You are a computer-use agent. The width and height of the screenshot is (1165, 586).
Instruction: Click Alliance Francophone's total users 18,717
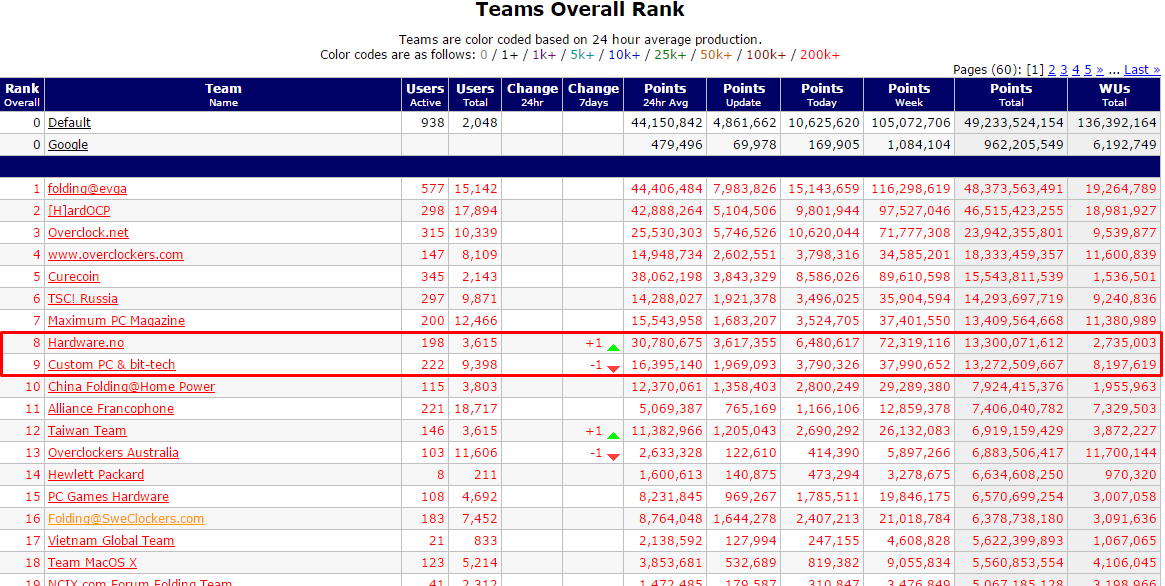point(476,408)
